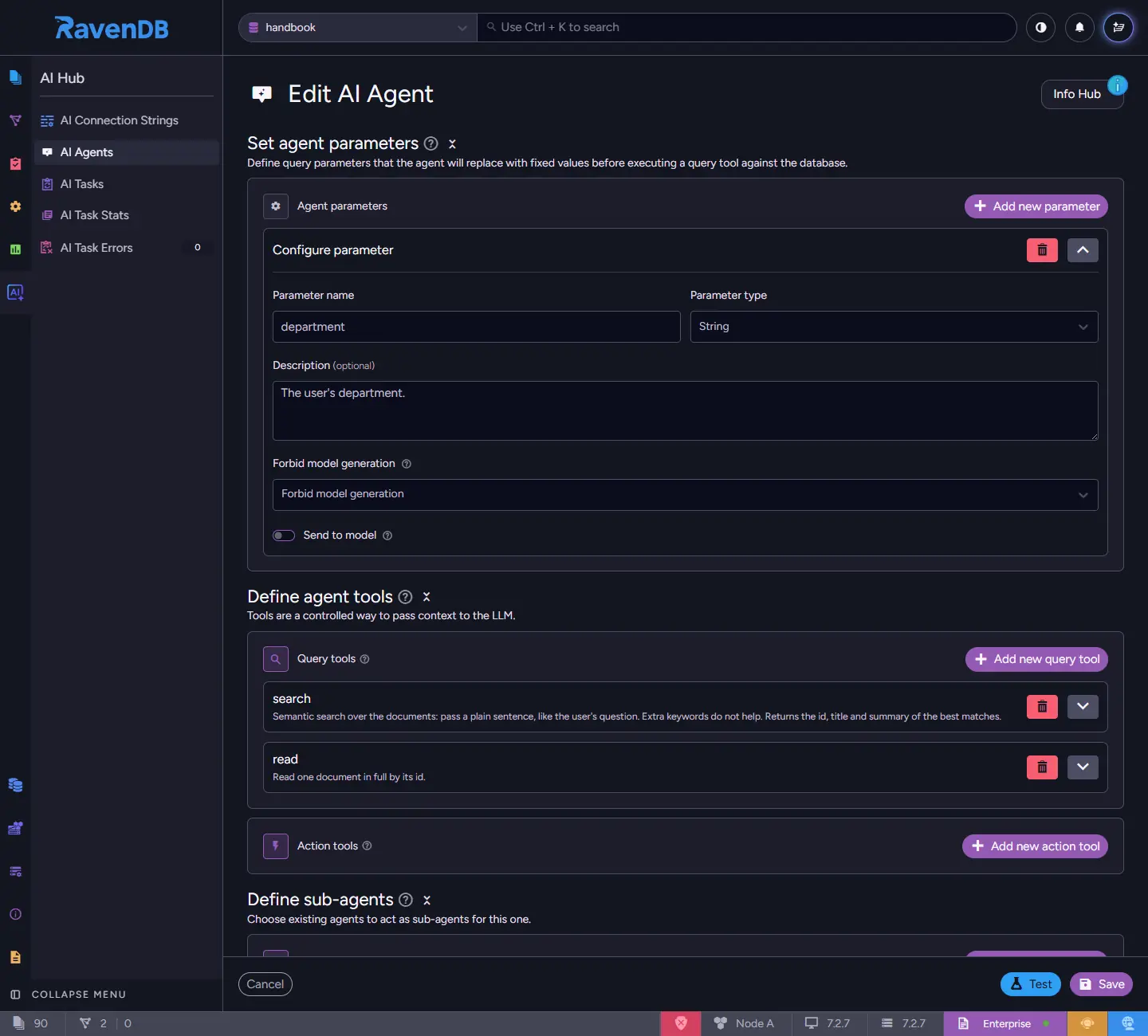The image size is (1148, 1036).
Task: Click the client version monitor icon entry 7.2.7
Action: (828, 1023)
